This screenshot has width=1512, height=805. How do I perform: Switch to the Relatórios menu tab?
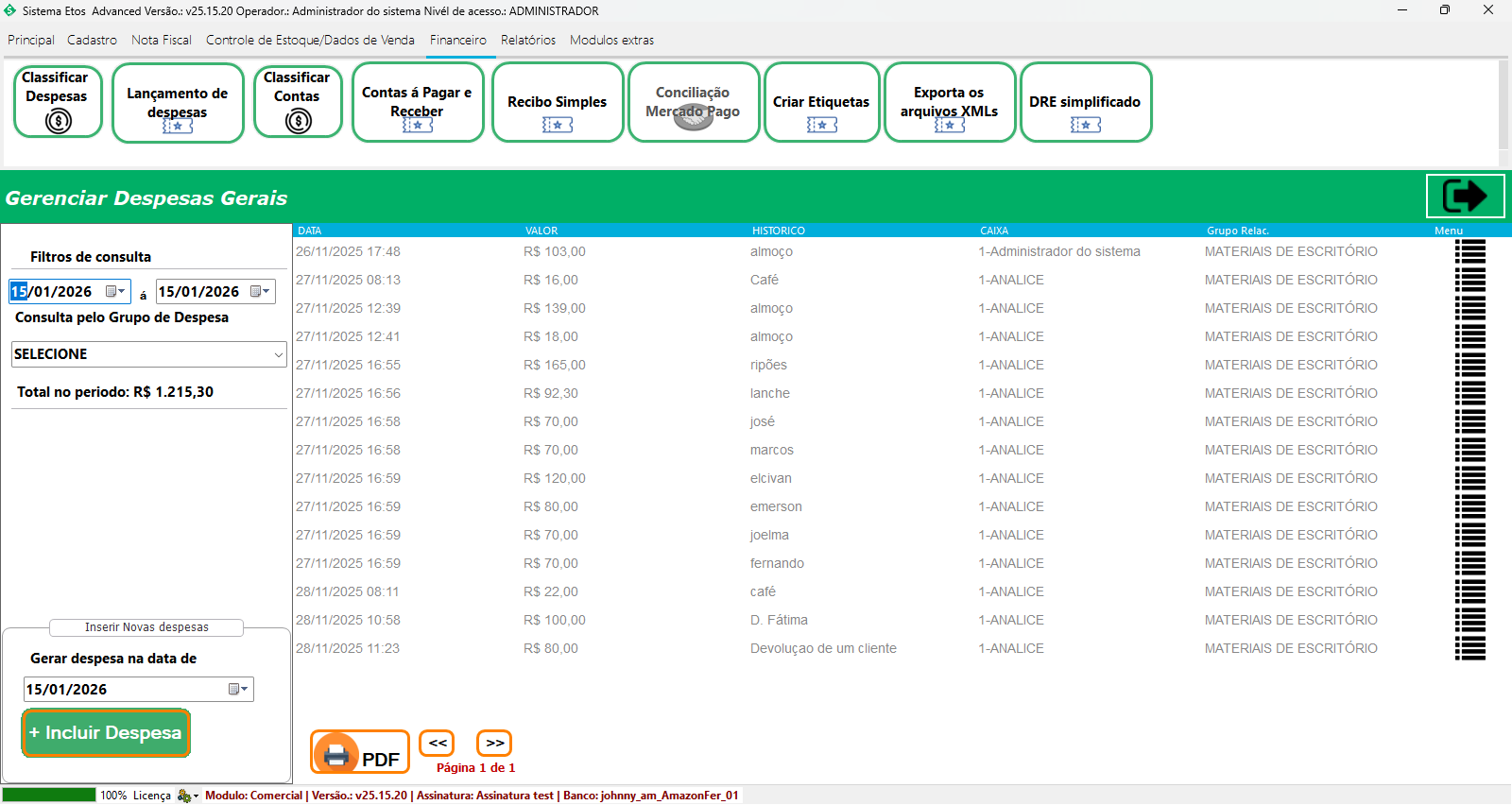point(527,40)
